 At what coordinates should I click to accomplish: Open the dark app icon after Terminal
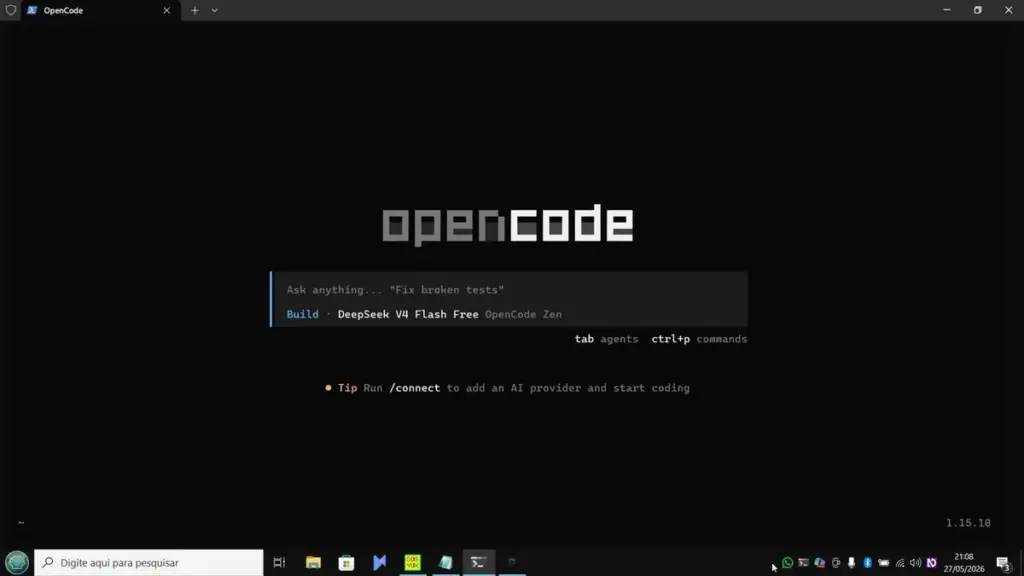coord(512,562)
